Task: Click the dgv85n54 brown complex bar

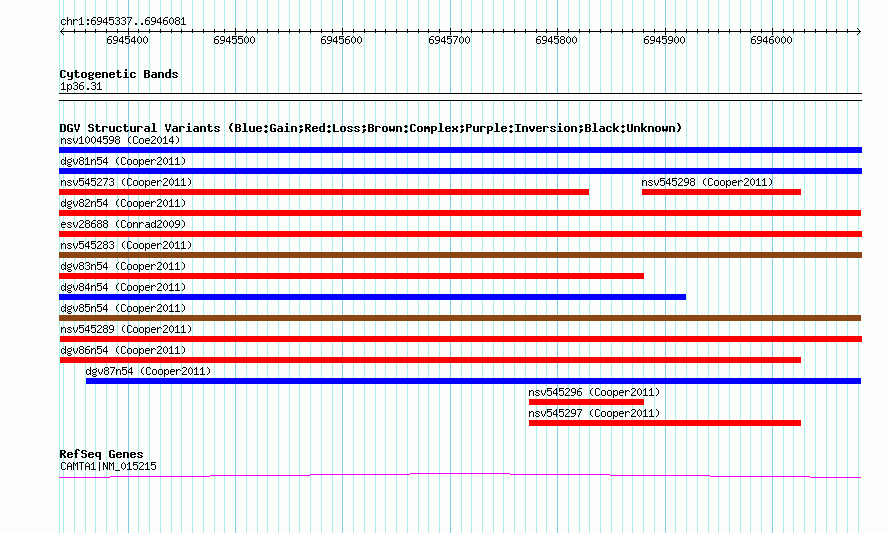Action: point(460,318)
